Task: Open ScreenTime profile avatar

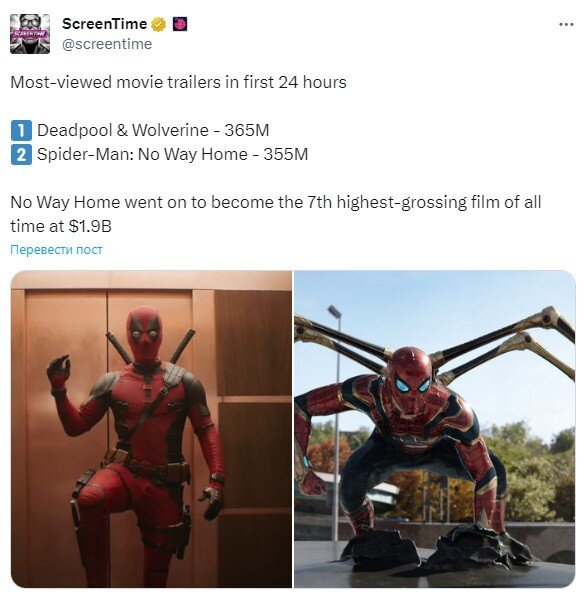Action: click(30, 34)
